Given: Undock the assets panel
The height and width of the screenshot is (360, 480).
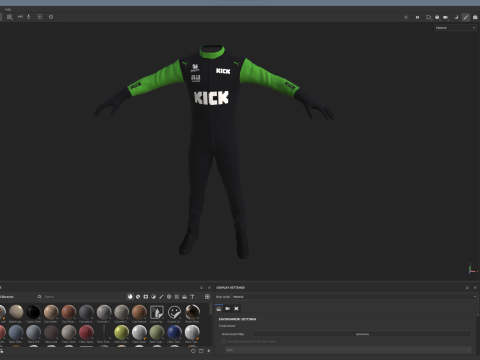Looking at the screenshot, I should tap(201, 287).
